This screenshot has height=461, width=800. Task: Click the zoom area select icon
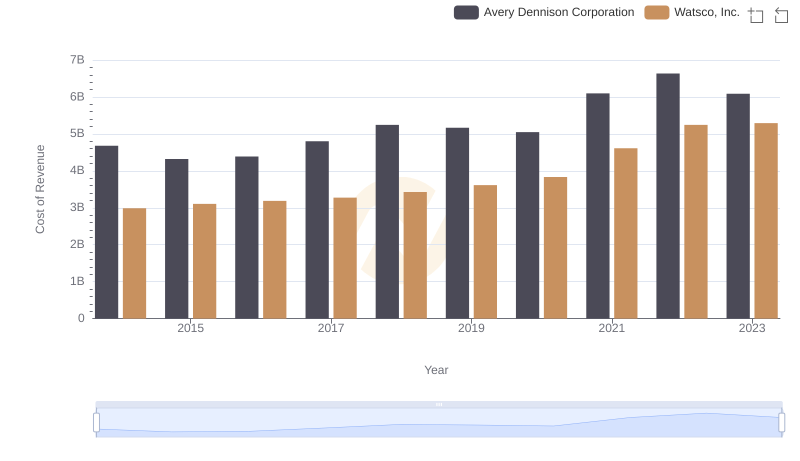coord(756,15)
